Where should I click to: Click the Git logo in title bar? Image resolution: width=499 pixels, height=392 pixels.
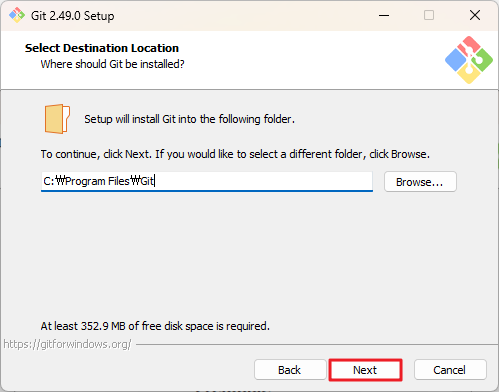coord(17,15)
